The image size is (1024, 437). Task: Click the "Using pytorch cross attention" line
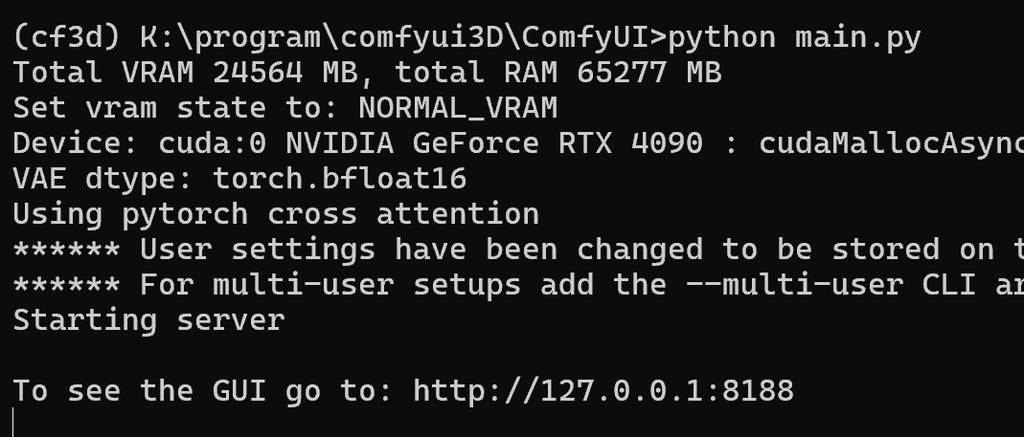pyautogui.click(x=276, y=213)
